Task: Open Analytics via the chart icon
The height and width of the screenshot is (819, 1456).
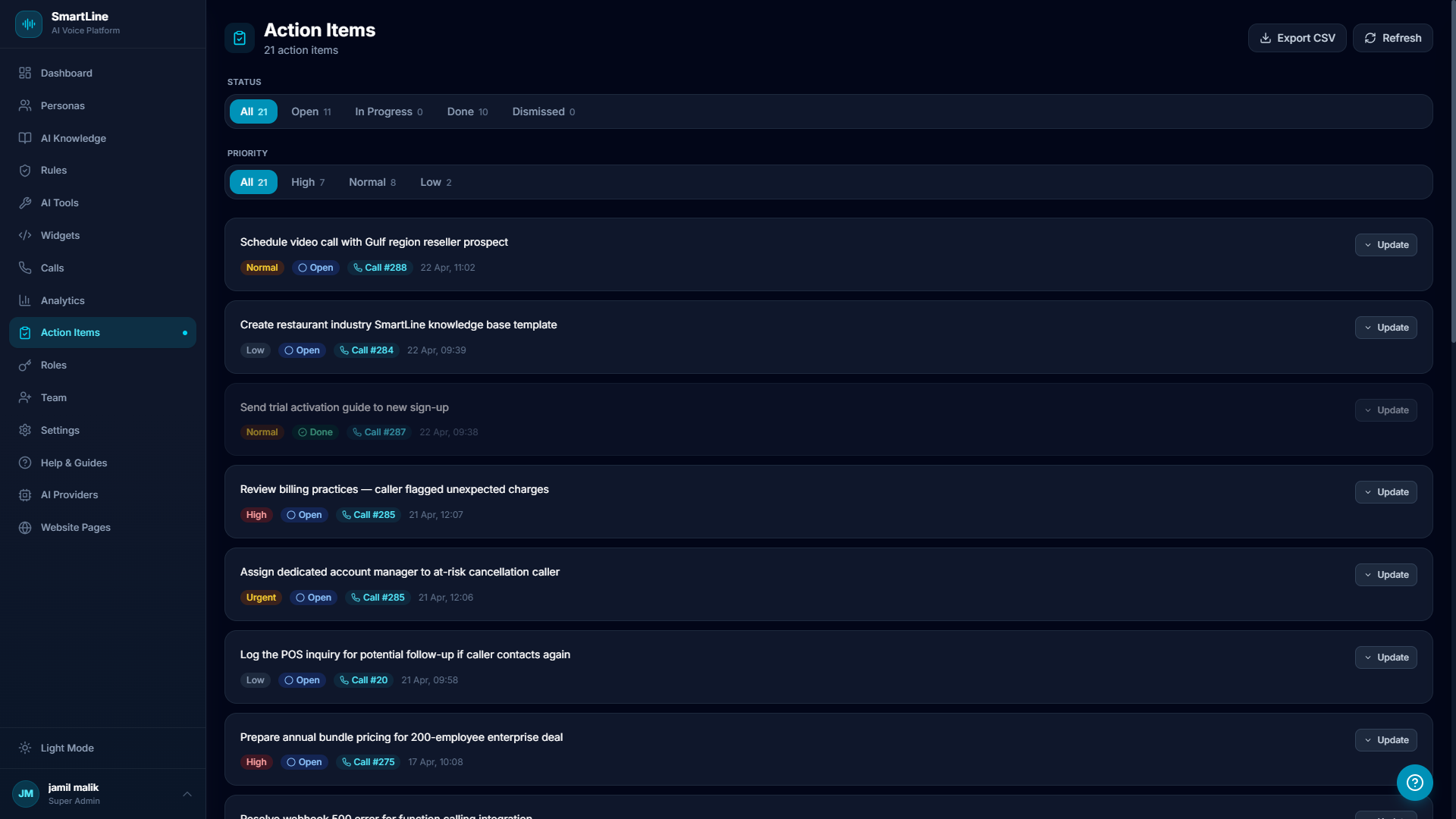Action: tap(25, 300)
